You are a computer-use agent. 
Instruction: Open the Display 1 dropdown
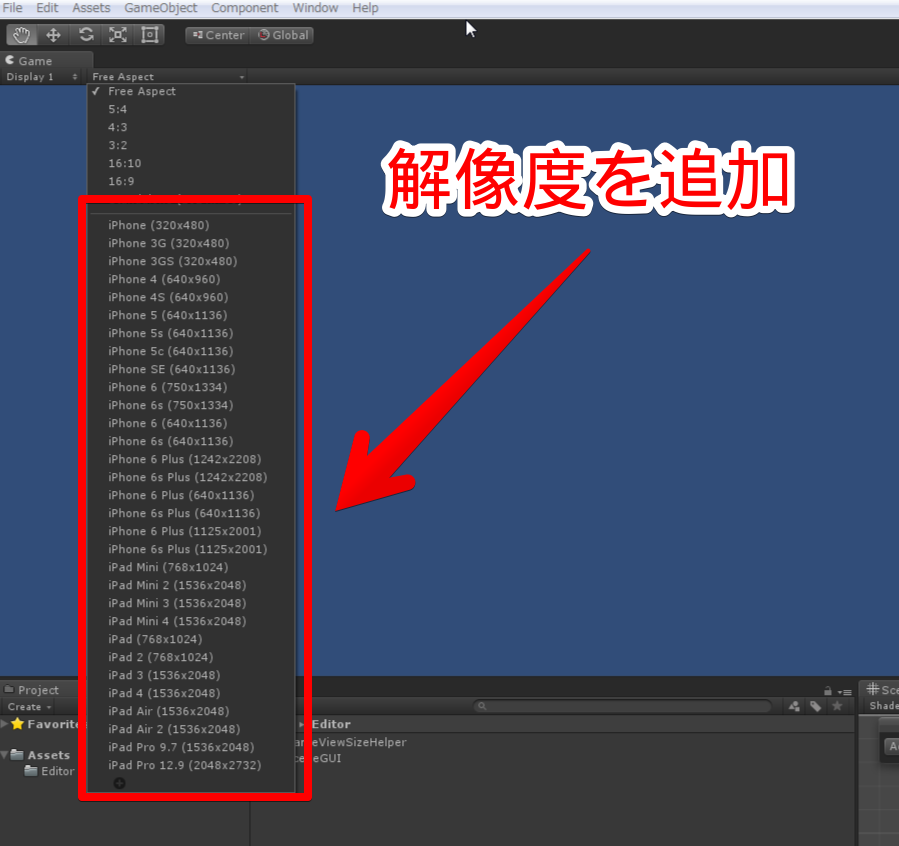click(41, 76)
